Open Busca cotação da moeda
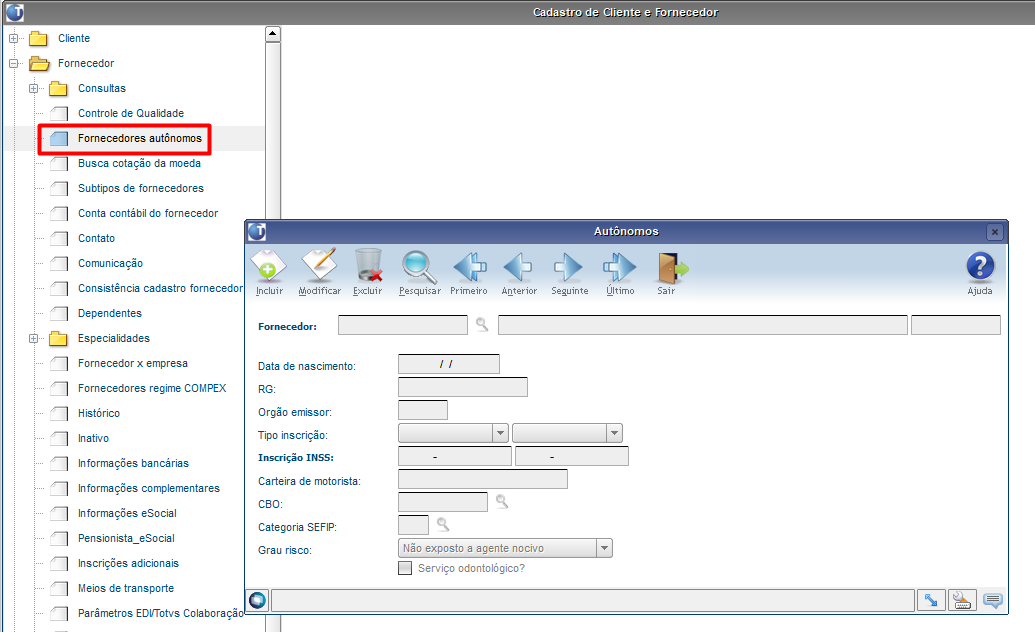The image size is (1035, 632). coord(139,163)
